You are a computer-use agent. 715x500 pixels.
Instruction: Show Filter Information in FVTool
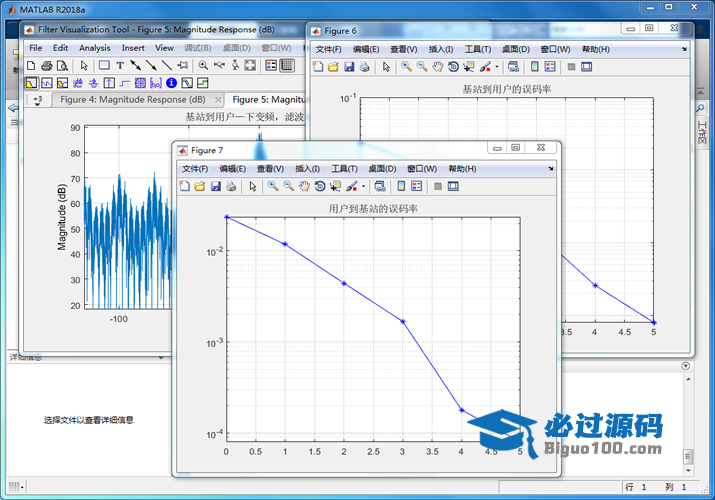coord(171,83)
